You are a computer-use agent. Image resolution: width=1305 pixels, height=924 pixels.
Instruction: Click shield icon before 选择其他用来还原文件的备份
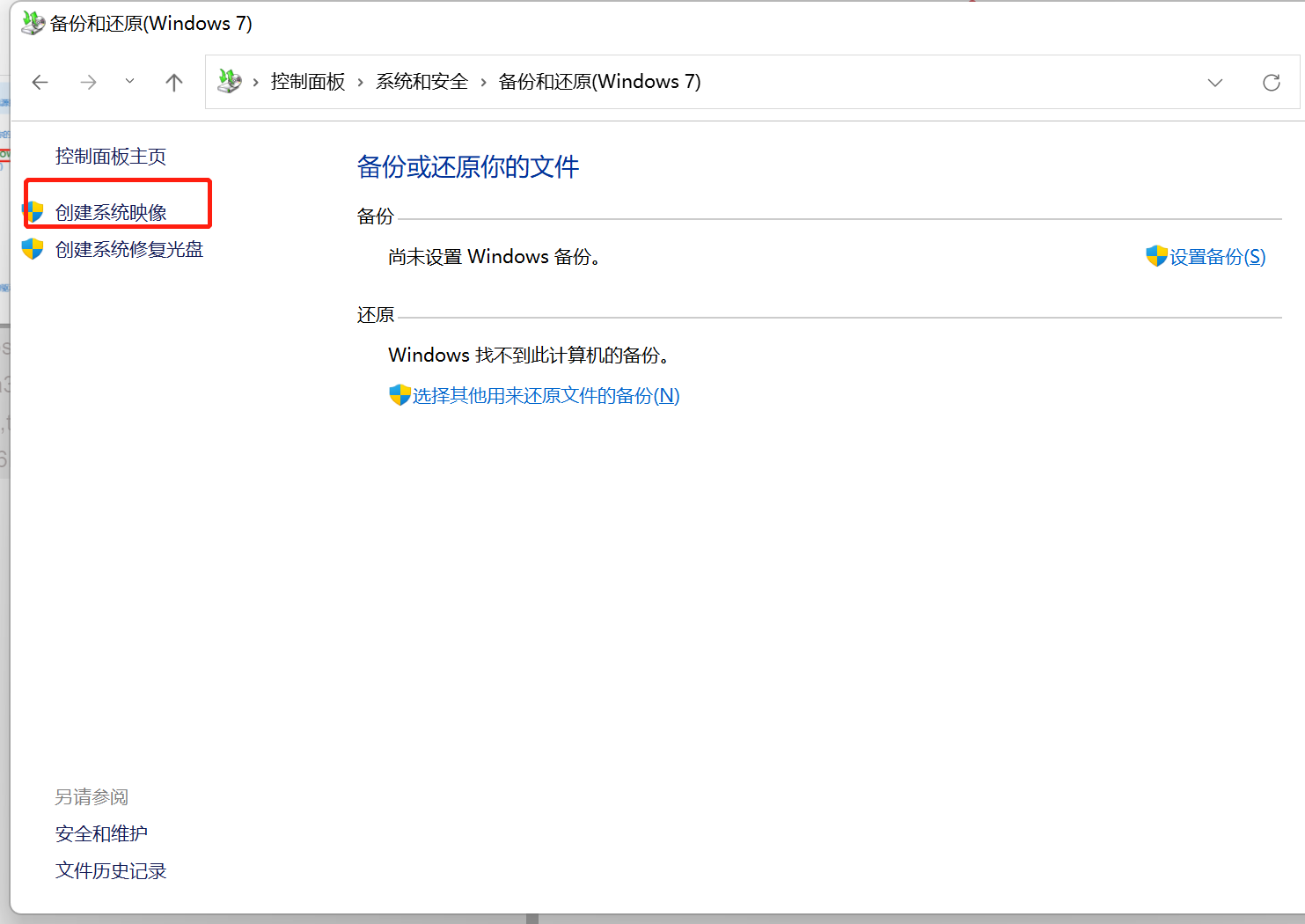(400, 395)
